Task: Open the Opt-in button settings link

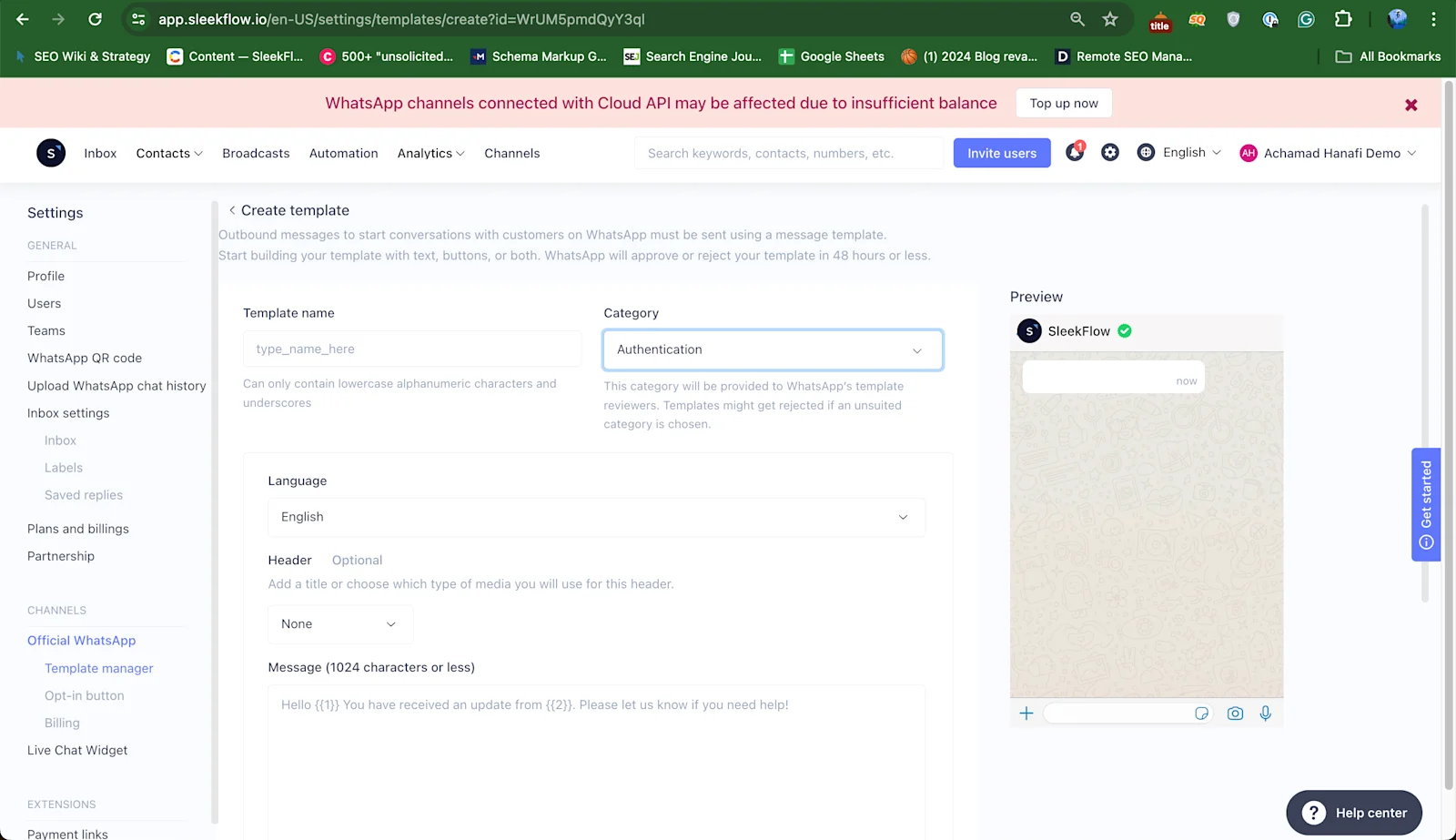Action: click(85, 695)
